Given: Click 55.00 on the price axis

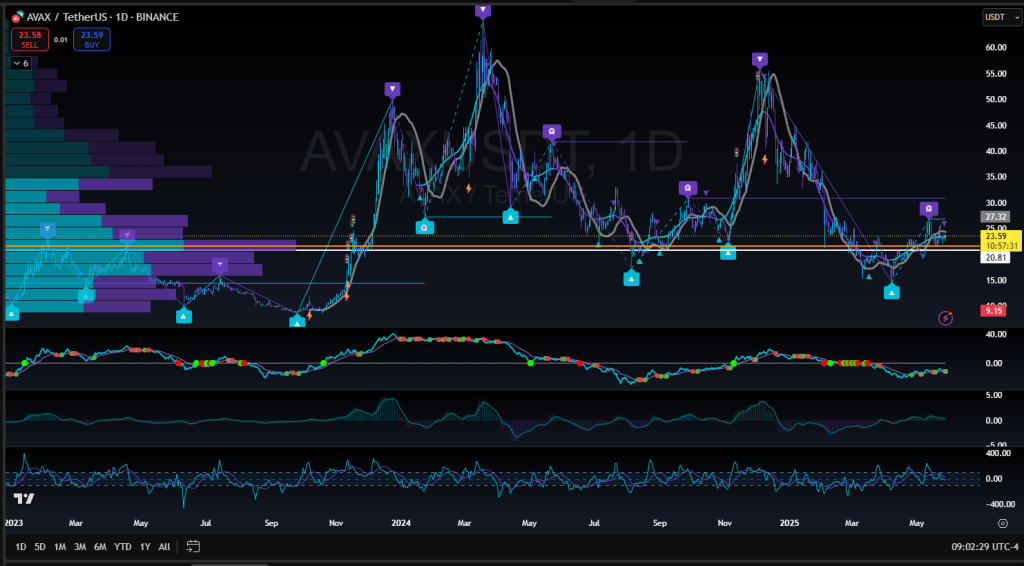Looking at the screenshot, I should pyautogui.click(x=996, y=74).
